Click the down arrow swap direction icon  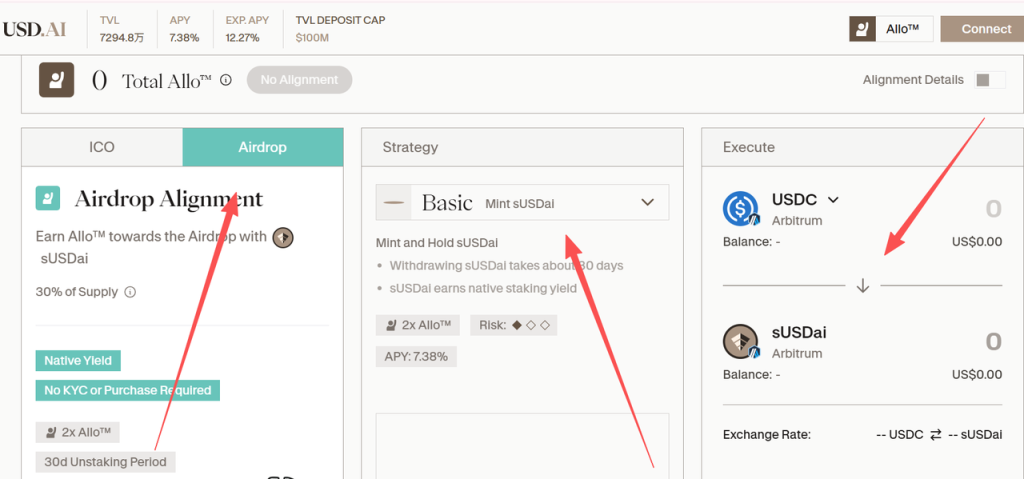click(863, 286)
